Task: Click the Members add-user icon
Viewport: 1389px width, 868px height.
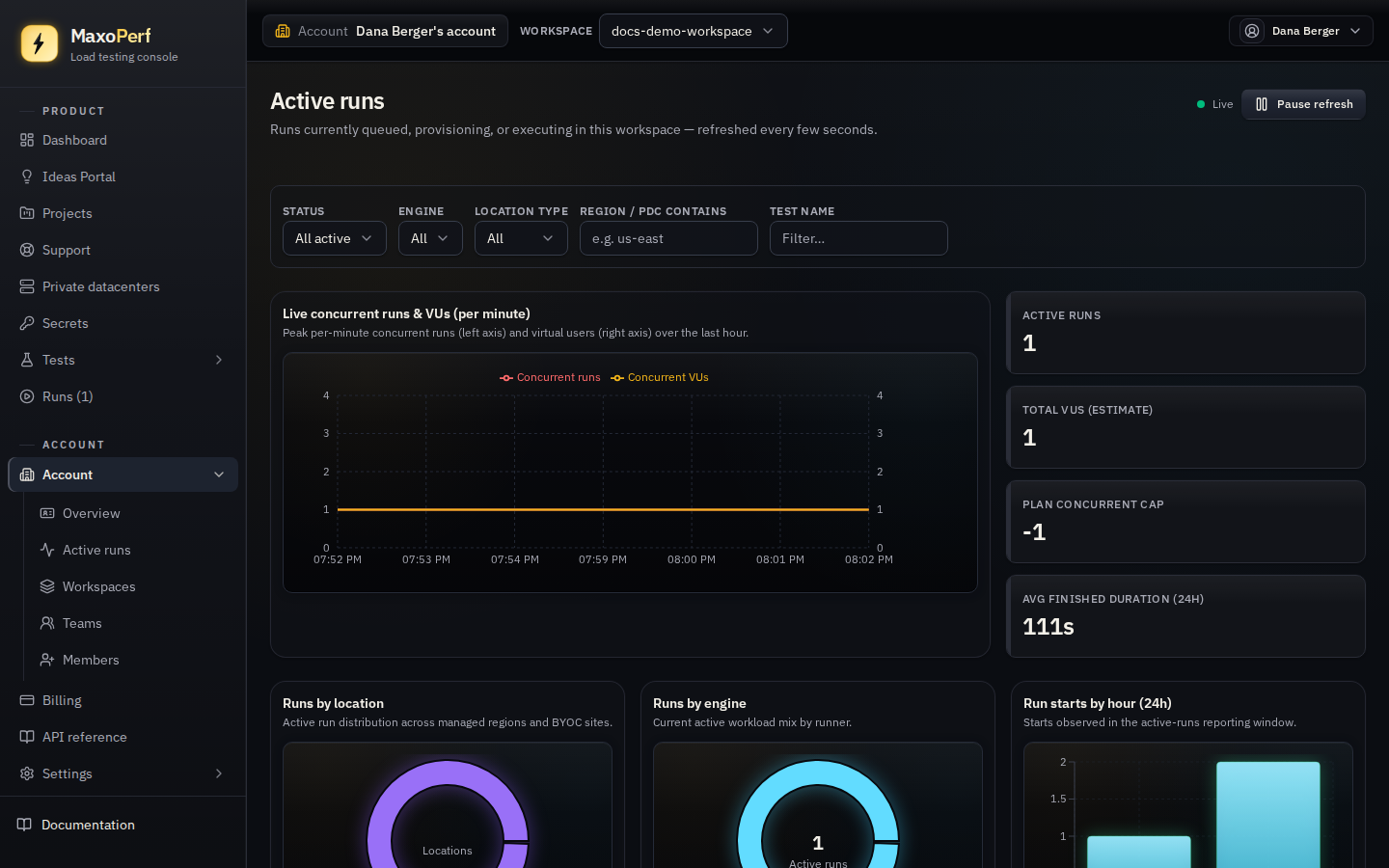Action: [47, 660]
